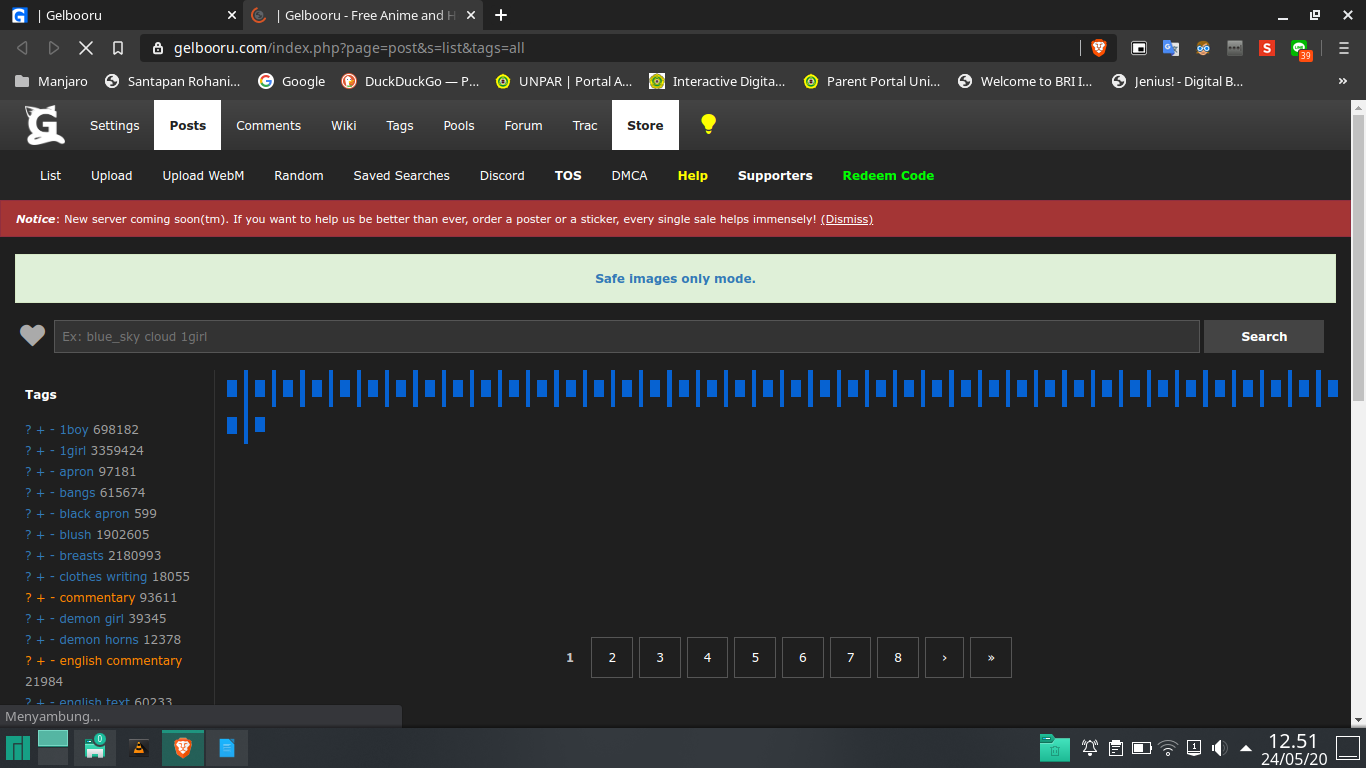This screenshot has width=1366, height=768.
Task: Open the Manjaro bookmarks folder
Action: [x=51, y=81]
